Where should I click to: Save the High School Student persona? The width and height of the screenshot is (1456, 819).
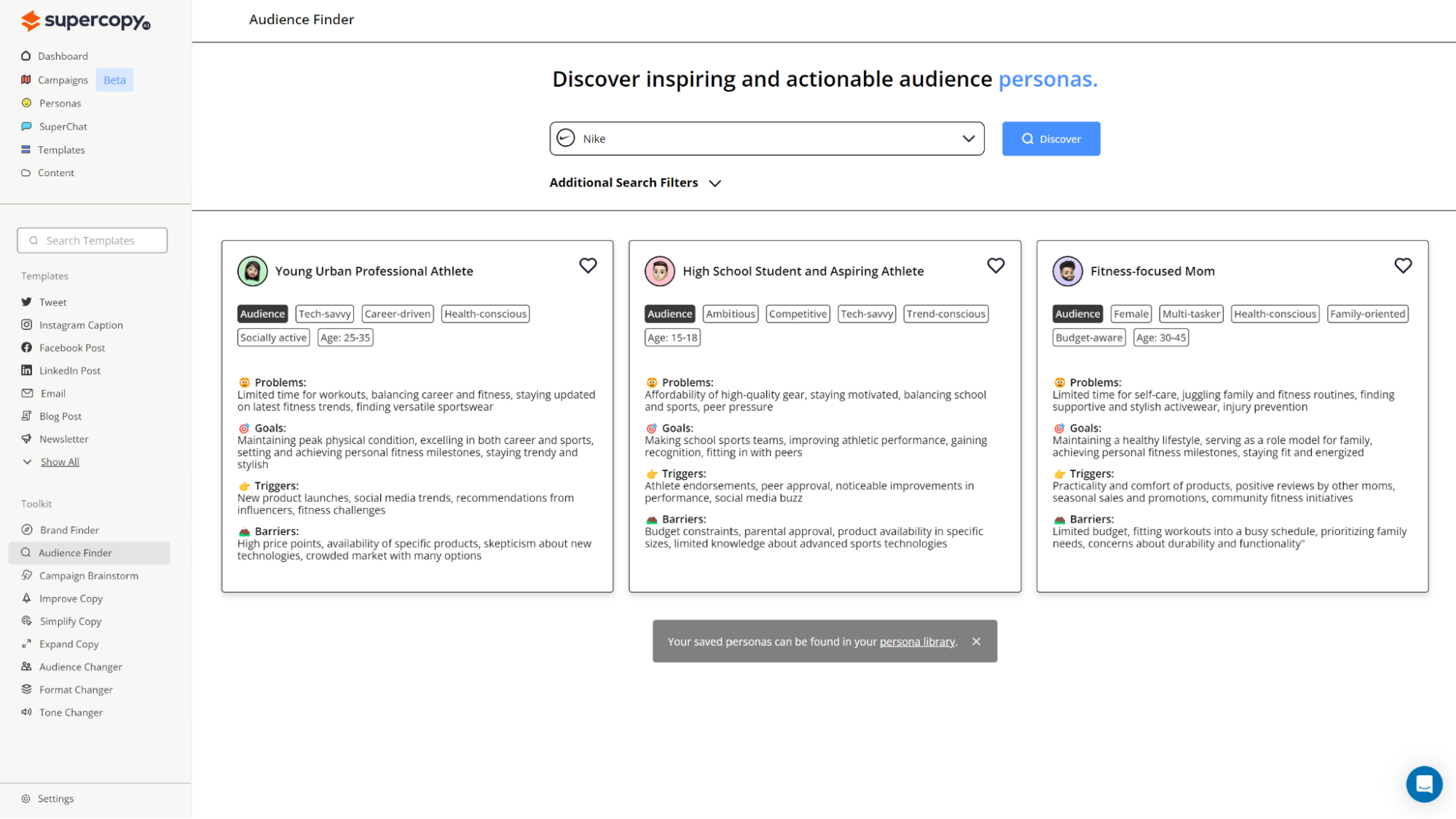pos(996,265)
